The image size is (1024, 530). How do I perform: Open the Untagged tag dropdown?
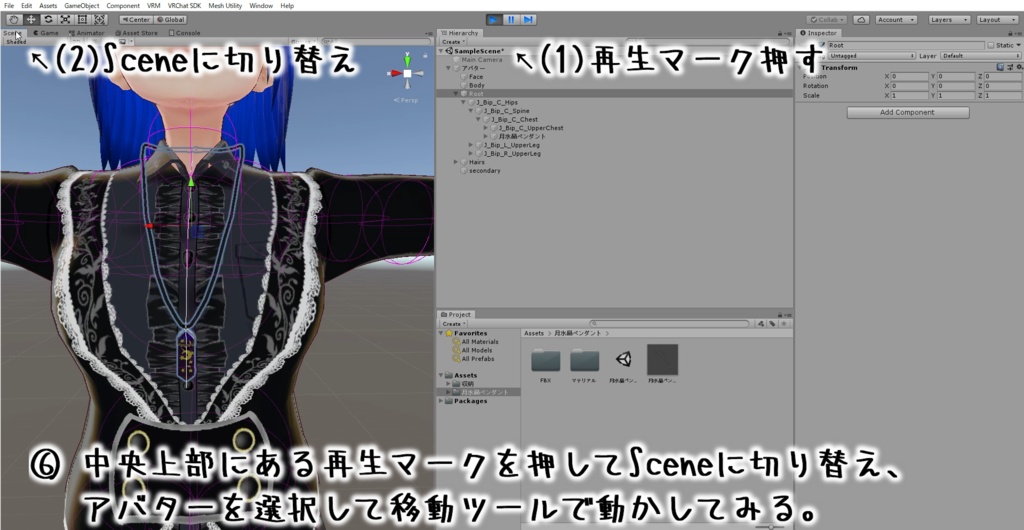click(871, 56)
